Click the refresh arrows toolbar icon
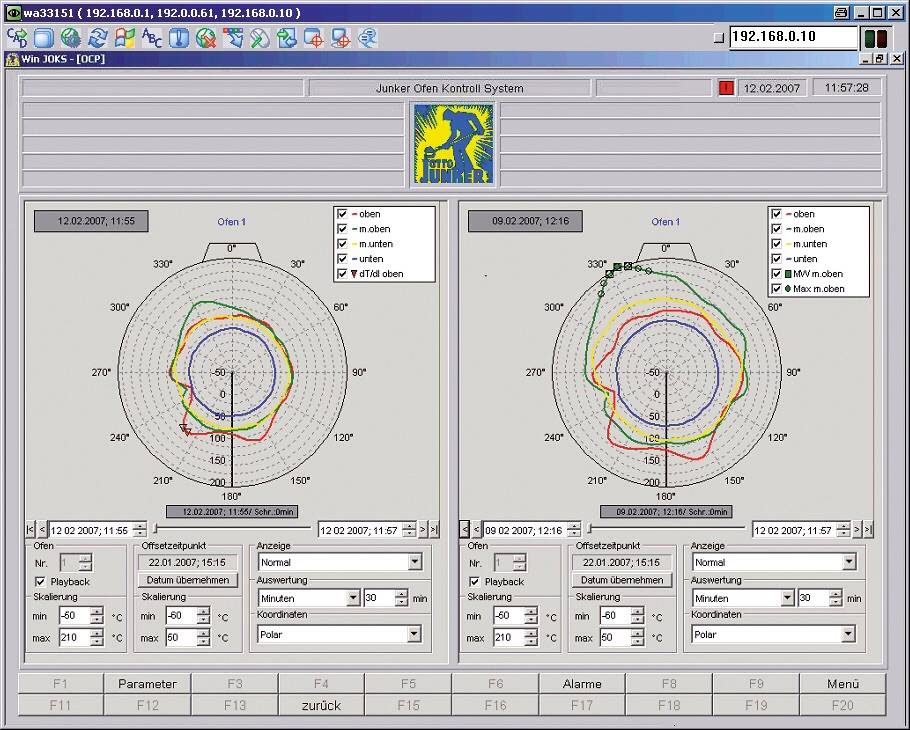 [98, 38]
